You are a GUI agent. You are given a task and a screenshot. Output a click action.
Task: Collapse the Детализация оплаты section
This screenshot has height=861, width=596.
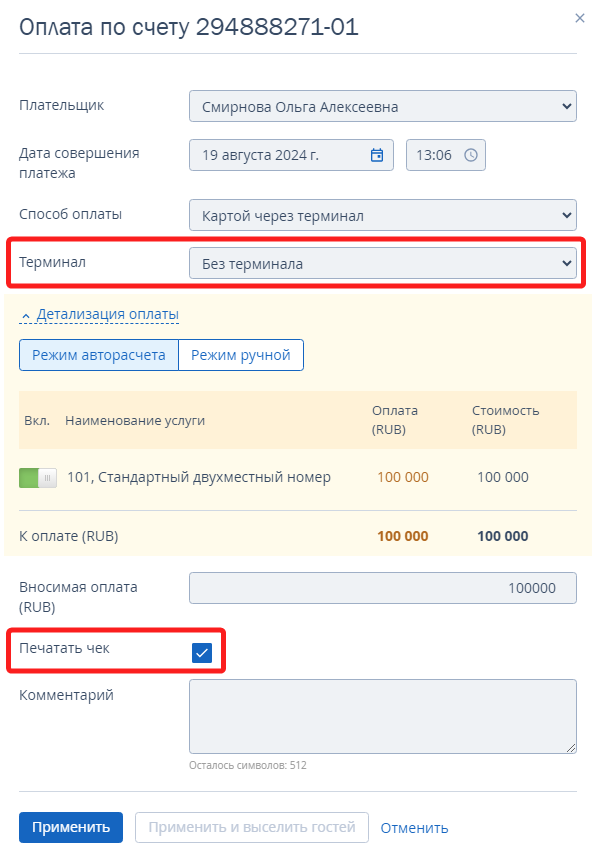point(107,315)
